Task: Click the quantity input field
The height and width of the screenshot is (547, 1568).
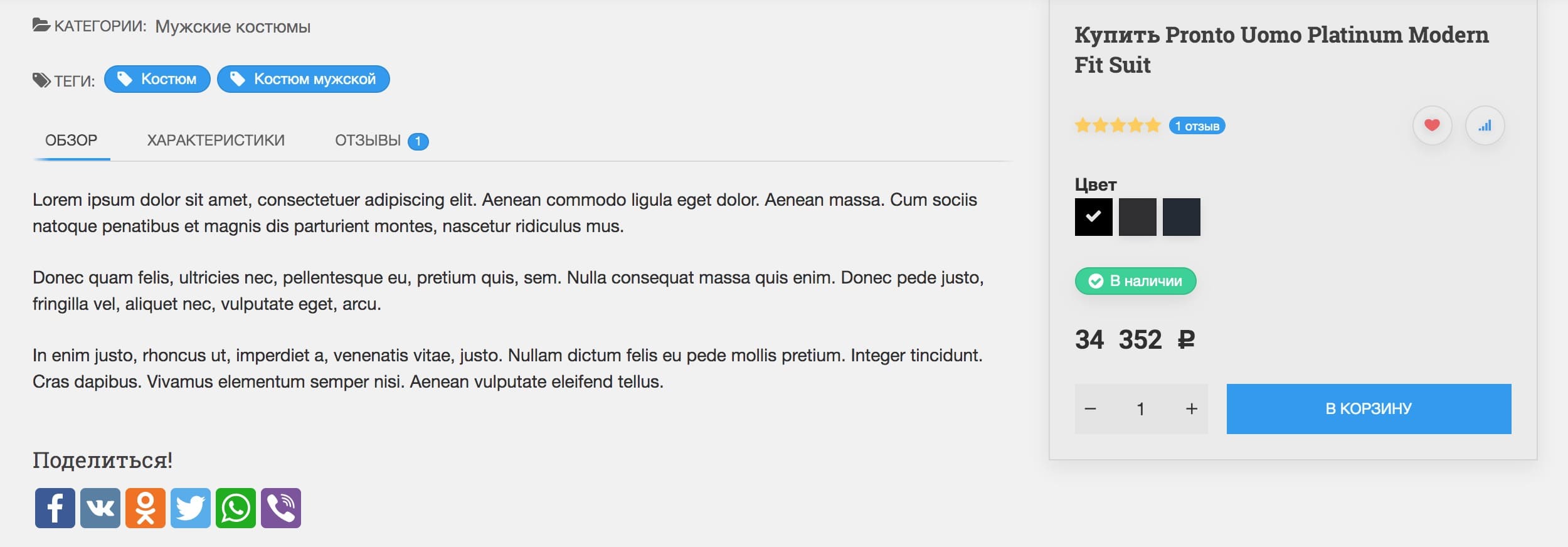Action: coord(1141,409)
